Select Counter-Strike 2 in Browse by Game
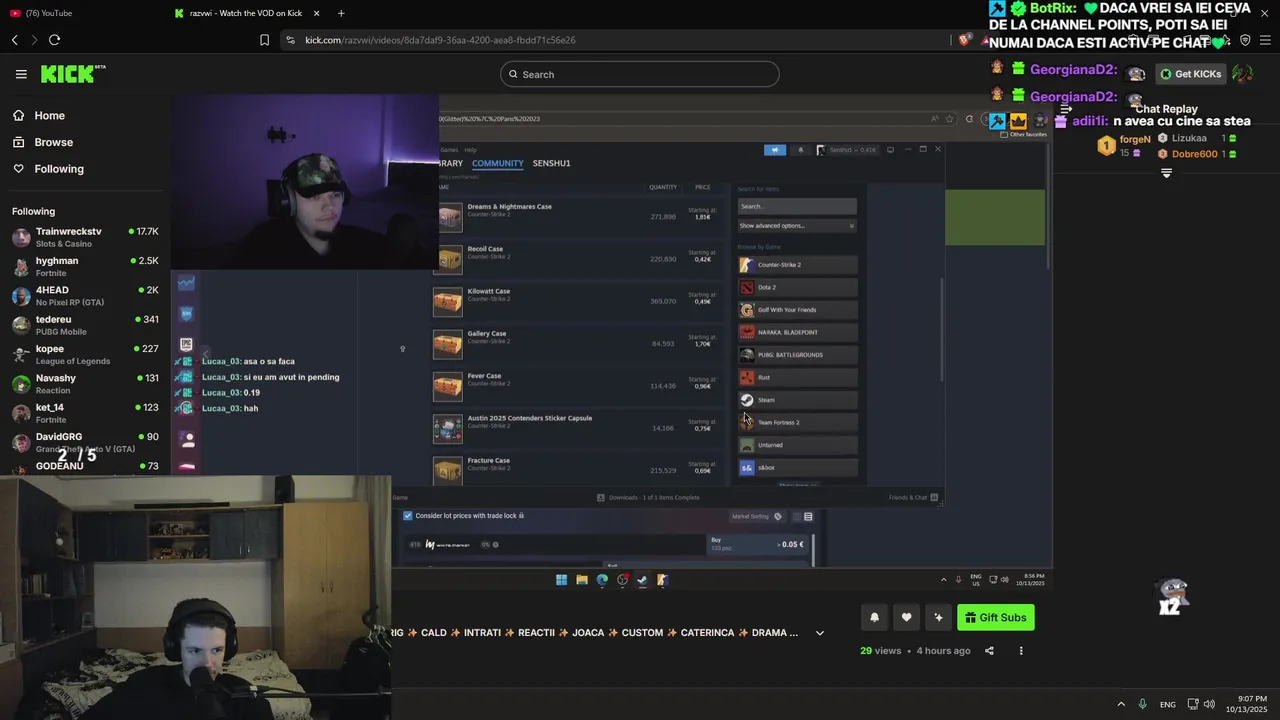1280x720 pixels. point(797,265)
